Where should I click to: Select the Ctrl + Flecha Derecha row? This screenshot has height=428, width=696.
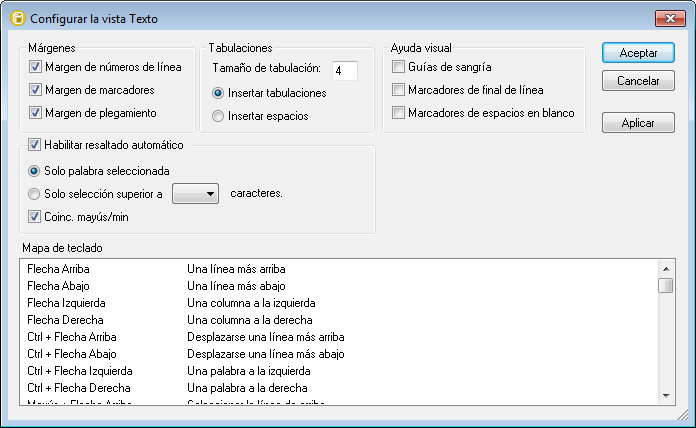pyautogui.click(x=339, y=388)
